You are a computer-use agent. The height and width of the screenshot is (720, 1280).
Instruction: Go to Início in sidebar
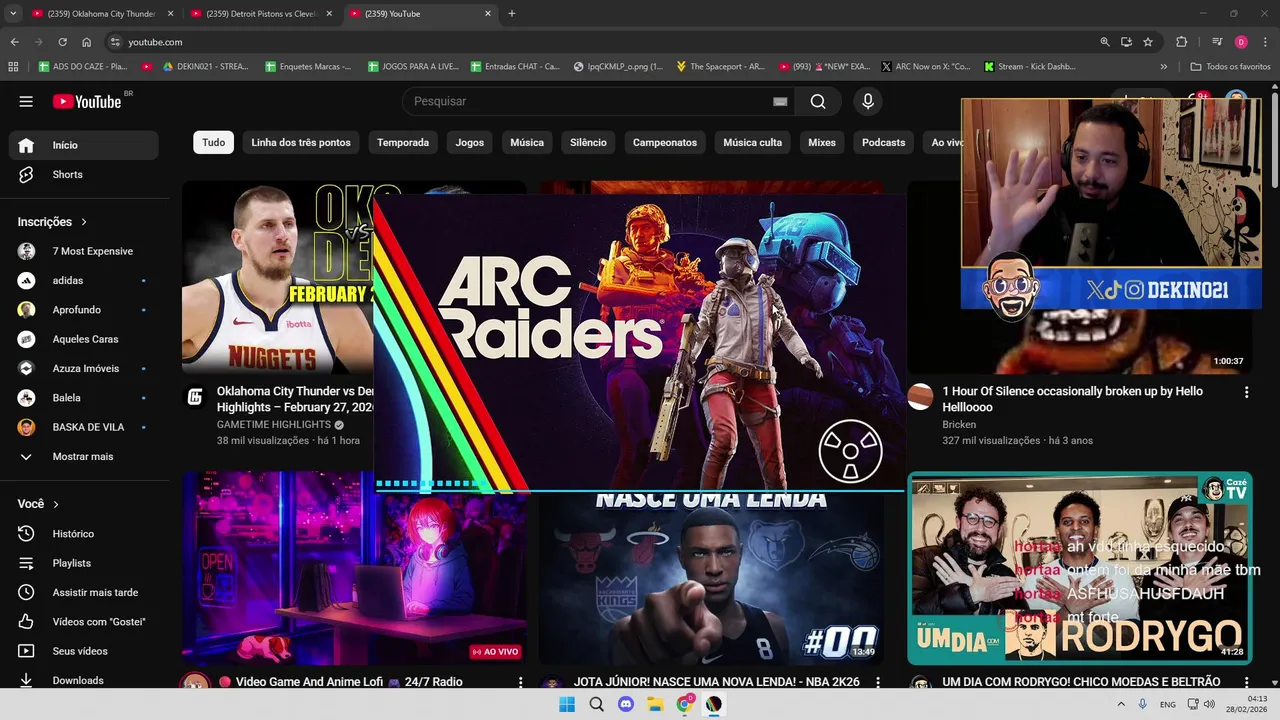84,145
